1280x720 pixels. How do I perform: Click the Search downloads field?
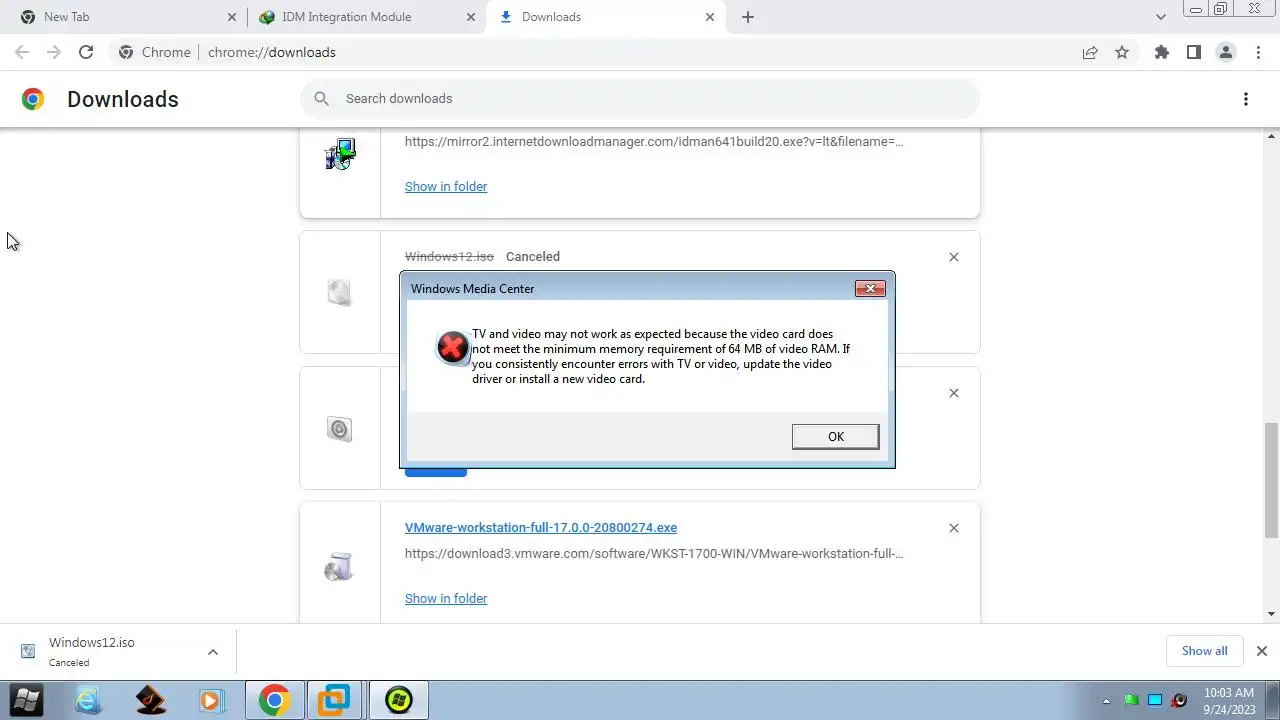tap(640, 98)
